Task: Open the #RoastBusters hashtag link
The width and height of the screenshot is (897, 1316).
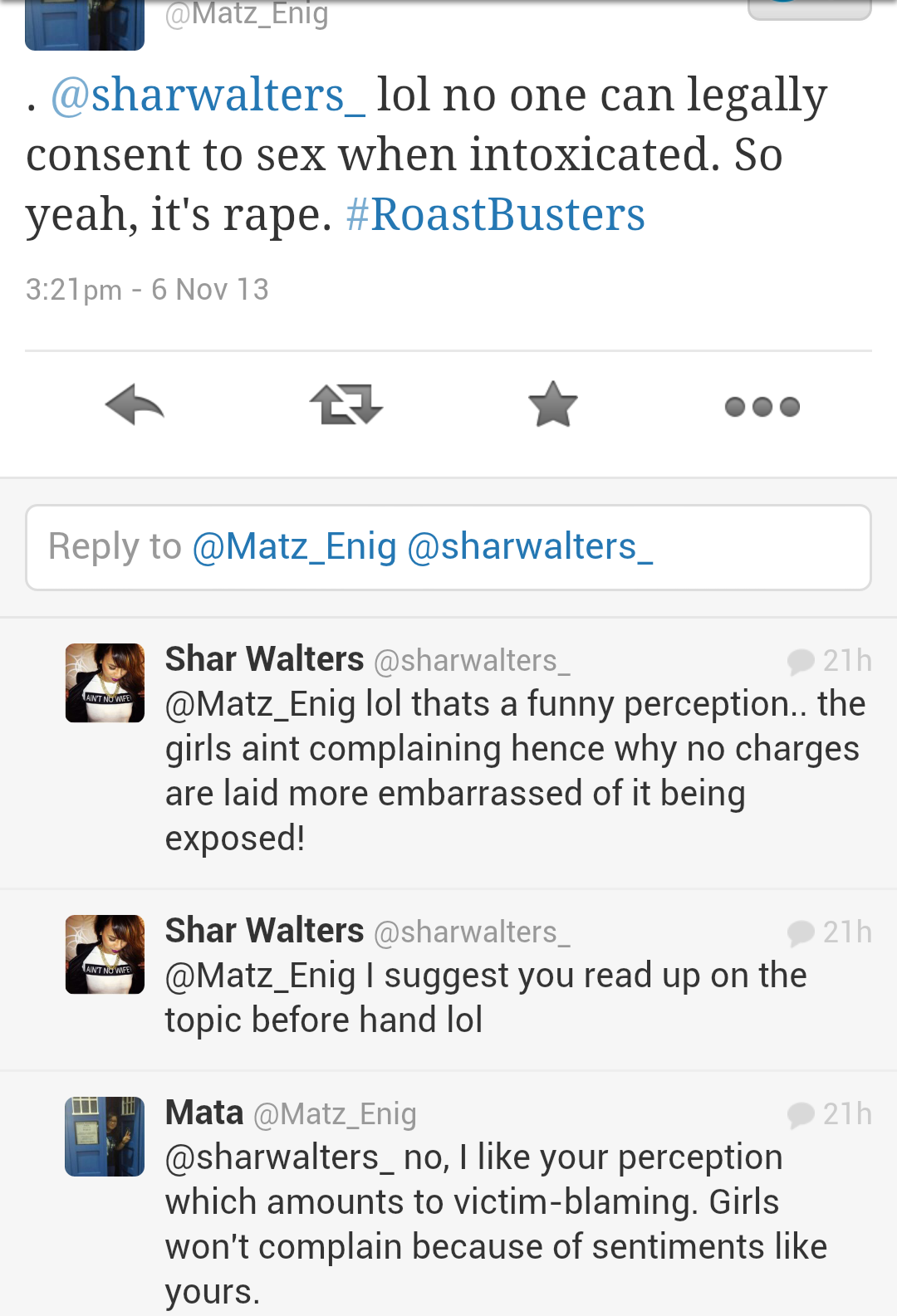Action: (x=495, y=215)
